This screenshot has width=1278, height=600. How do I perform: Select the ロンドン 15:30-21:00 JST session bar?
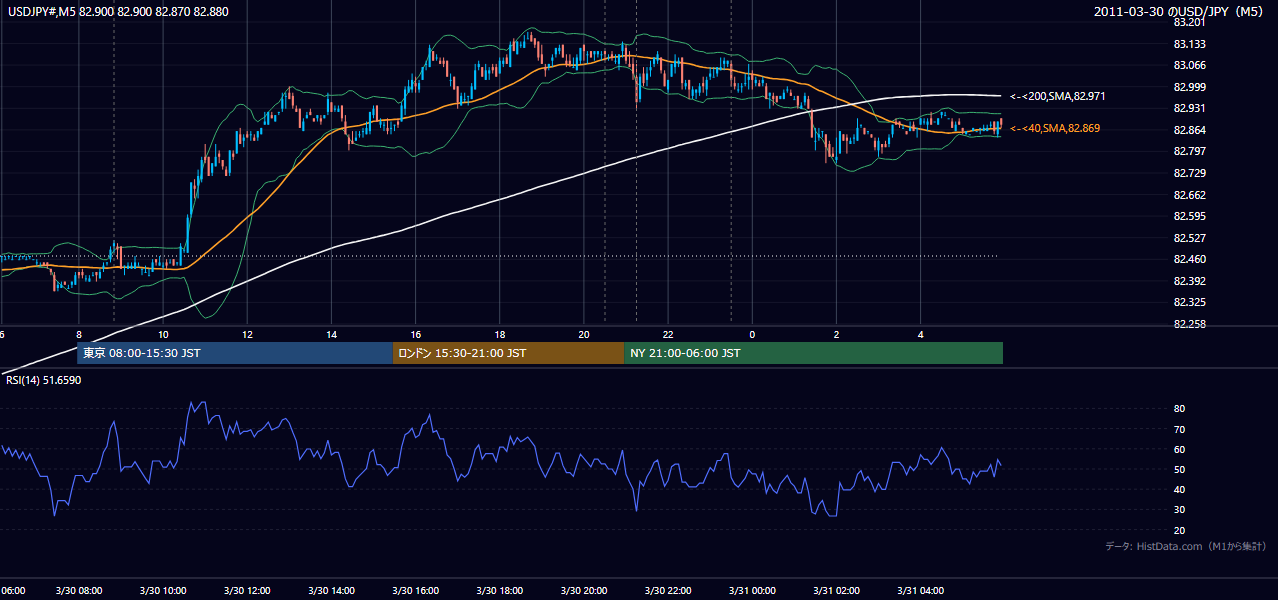pos(508,353)
